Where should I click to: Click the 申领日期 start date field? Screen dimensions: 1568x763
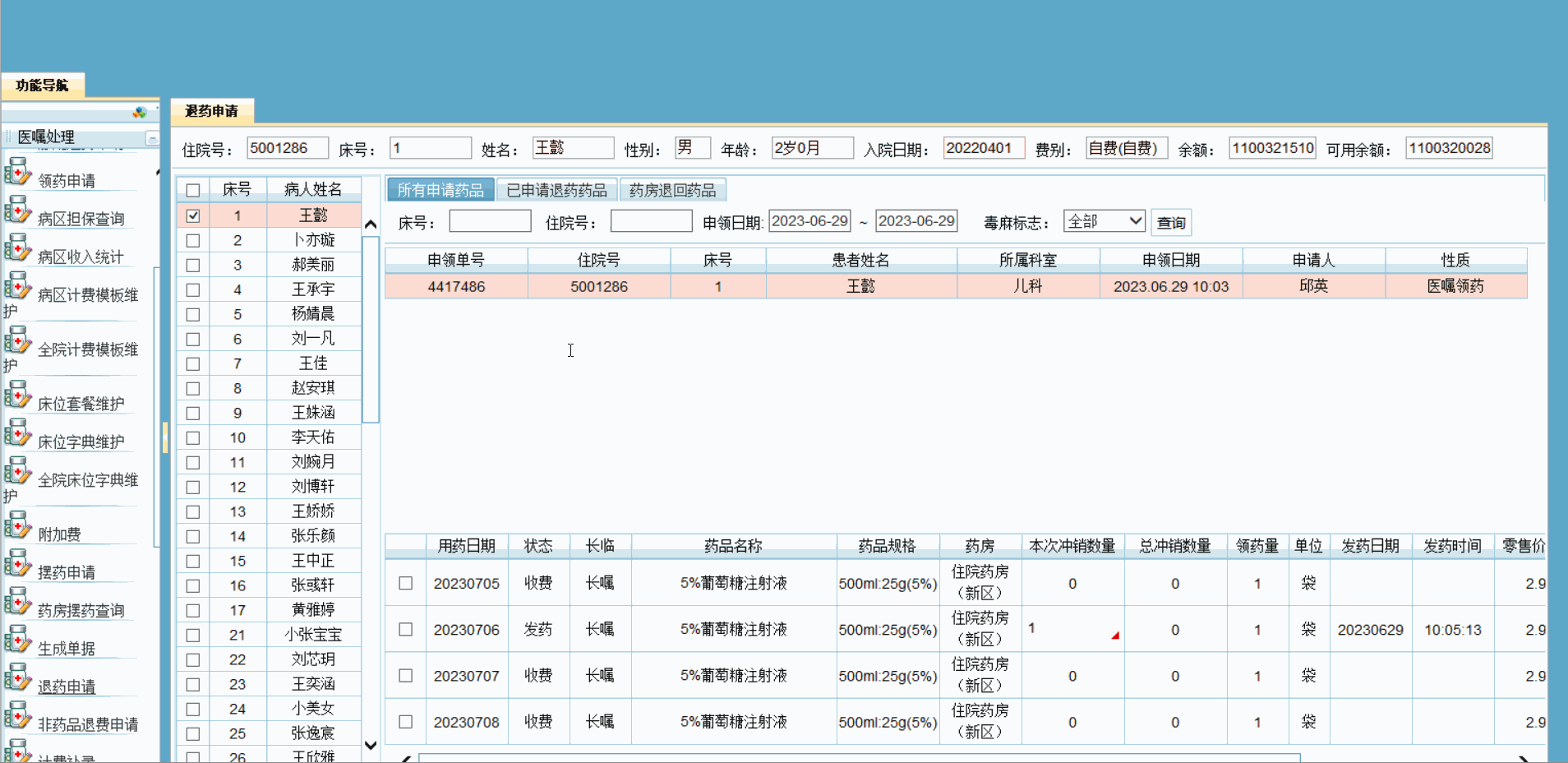tap(809, 221)
